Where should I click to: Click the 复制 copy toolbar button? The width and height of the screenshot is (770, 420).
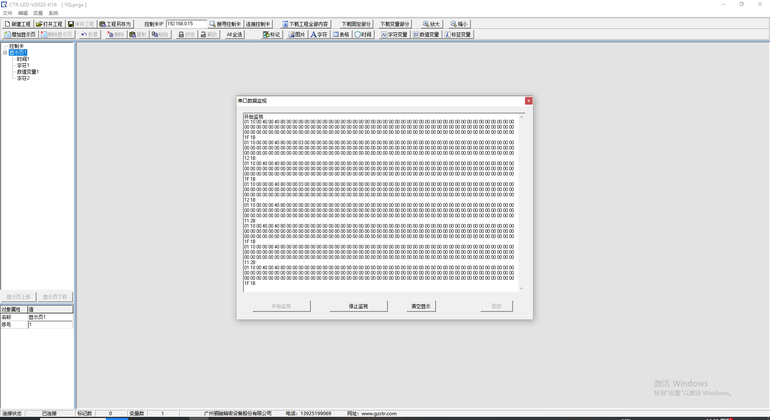click(138, 34)
